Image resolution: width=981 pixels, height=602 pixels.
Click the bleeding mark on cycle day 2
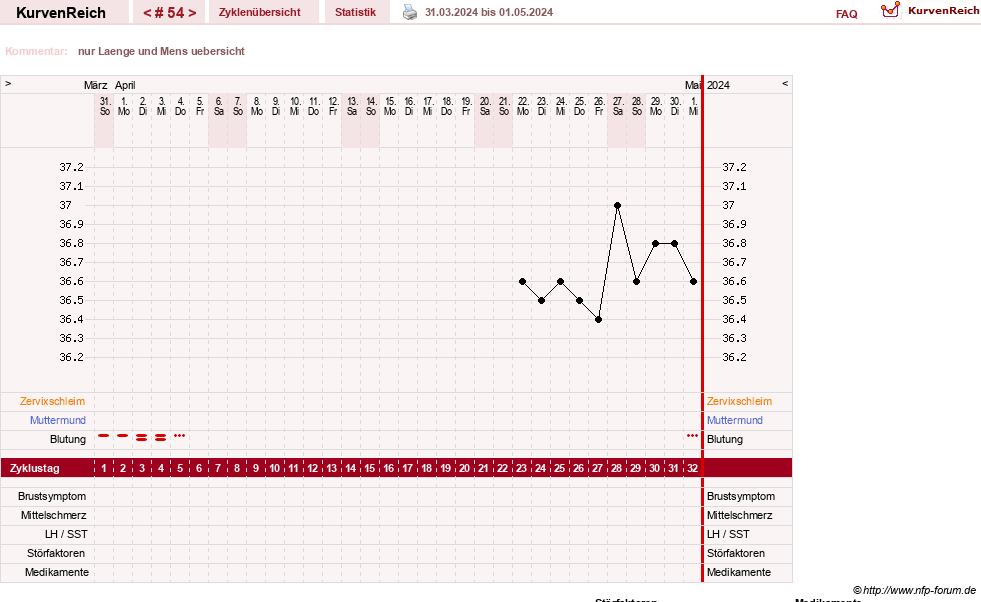pos(123,436)
